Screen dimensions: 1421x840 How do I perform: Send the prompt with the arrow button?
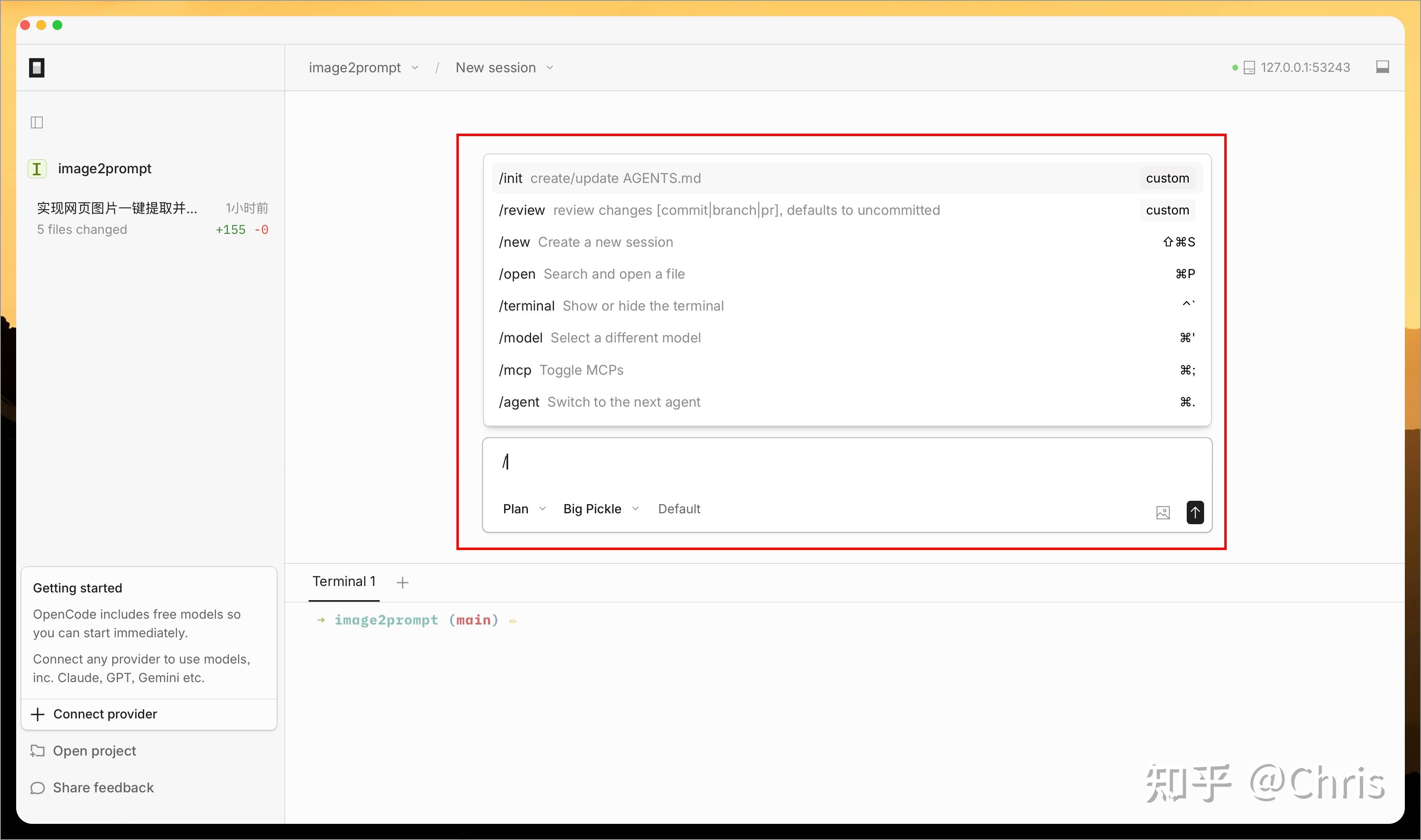[x=1195, y=513]
